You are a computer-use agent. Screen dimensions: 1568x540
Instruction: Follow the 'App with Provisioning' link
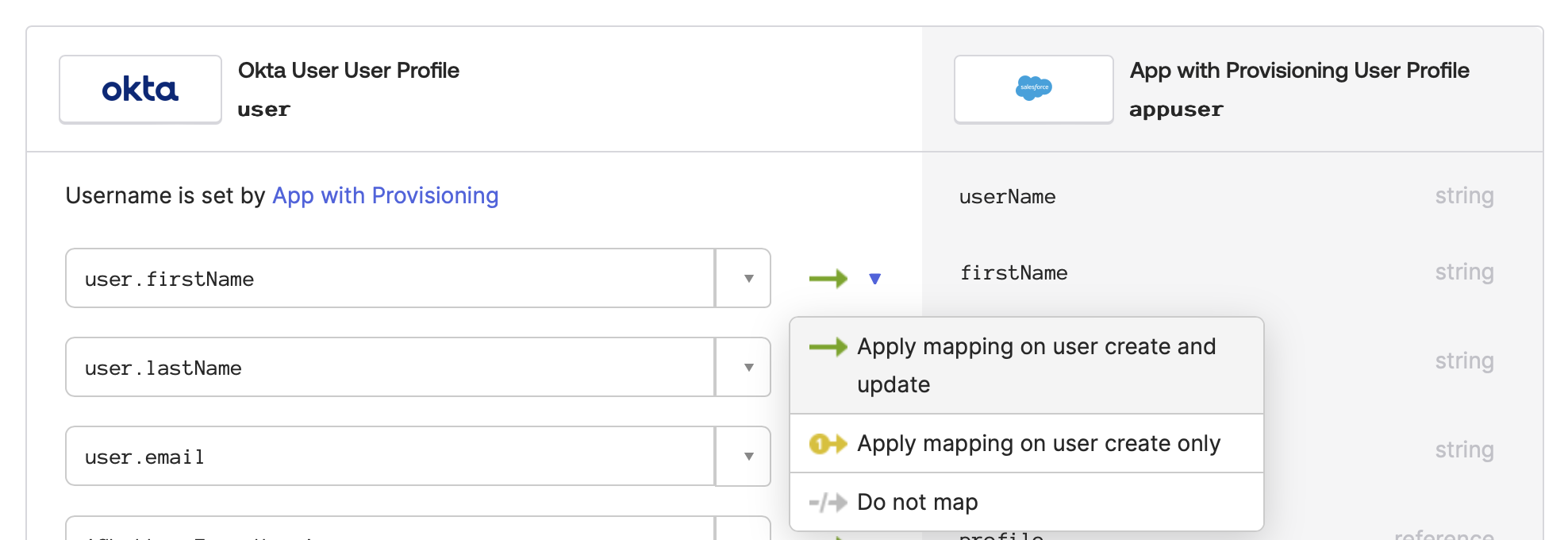pyautogui.click(x=385, y=196)
